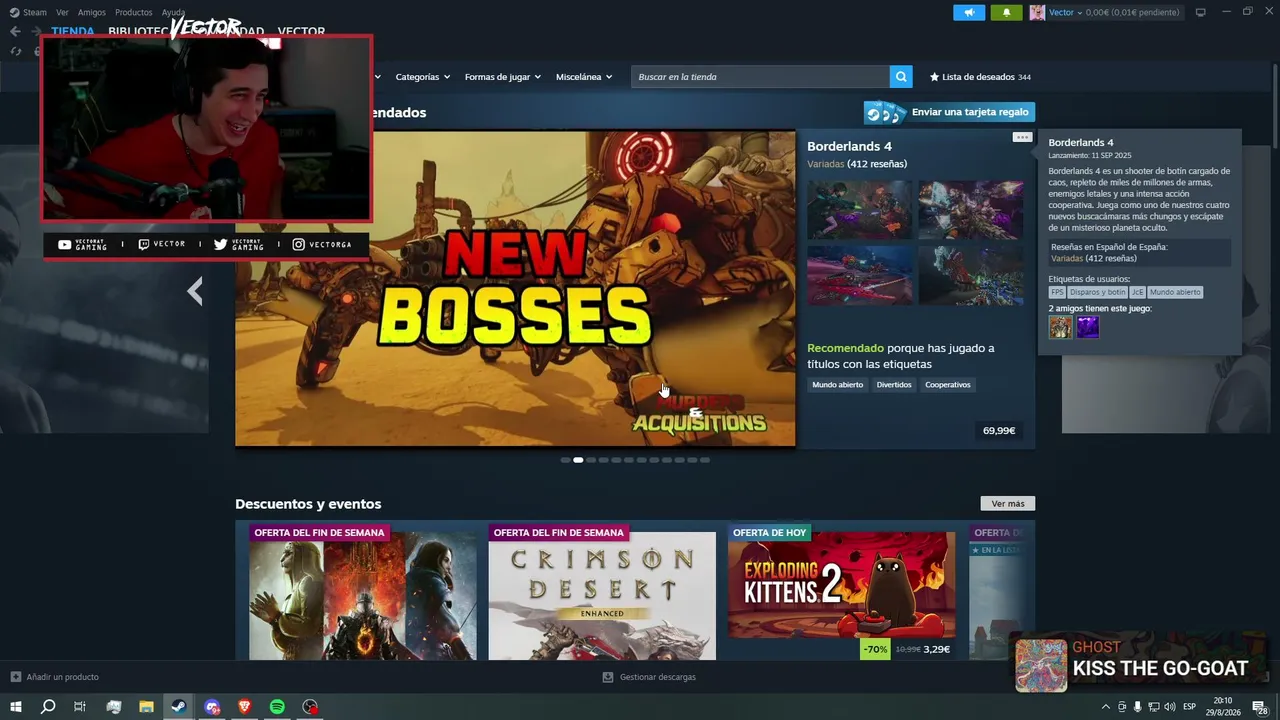Open the Borderlands 4 New Bosses featured image
The height and width of the screenshot is (720, 1280).
[515, 288]
